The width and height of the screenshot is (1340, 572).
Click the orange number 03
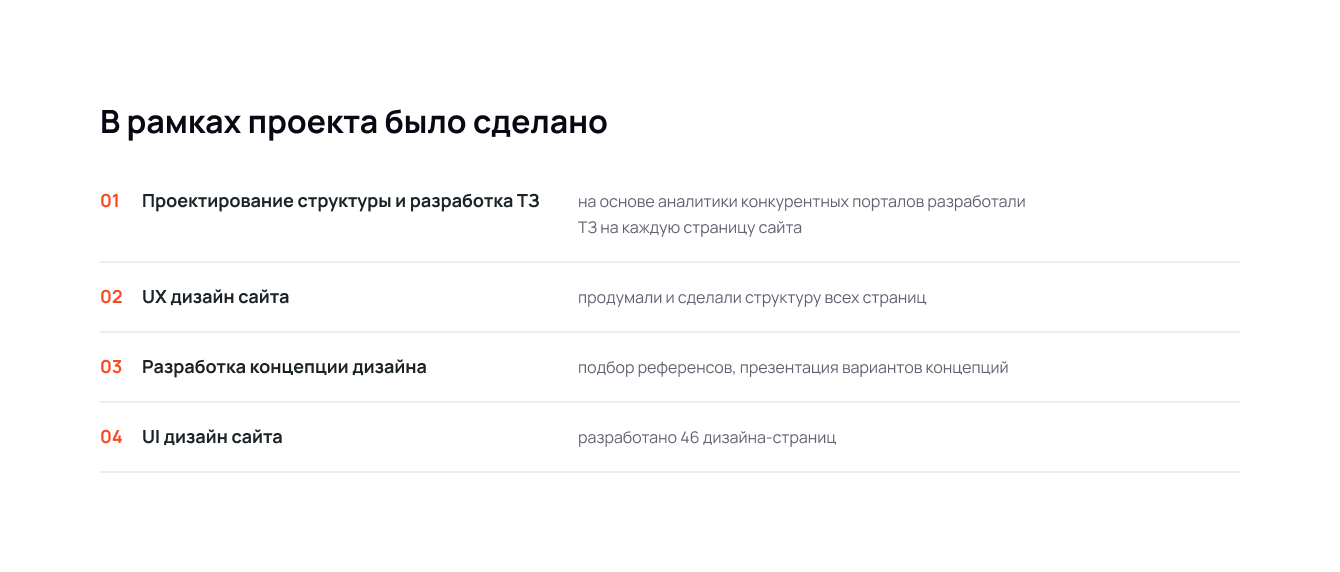click(x=111, y=367)
